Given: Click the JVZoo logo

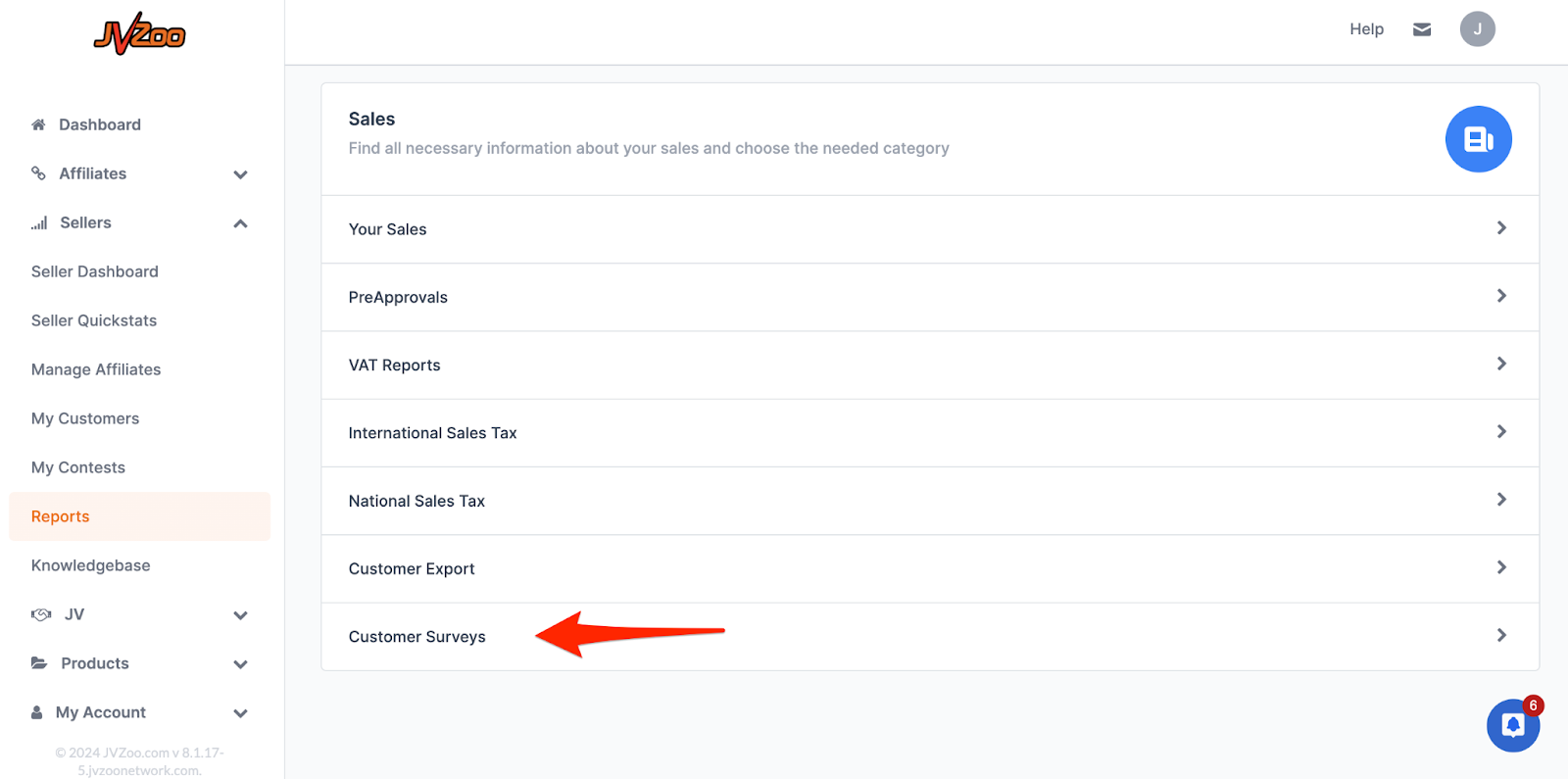Looking at the screenshot, I should 139,34.
